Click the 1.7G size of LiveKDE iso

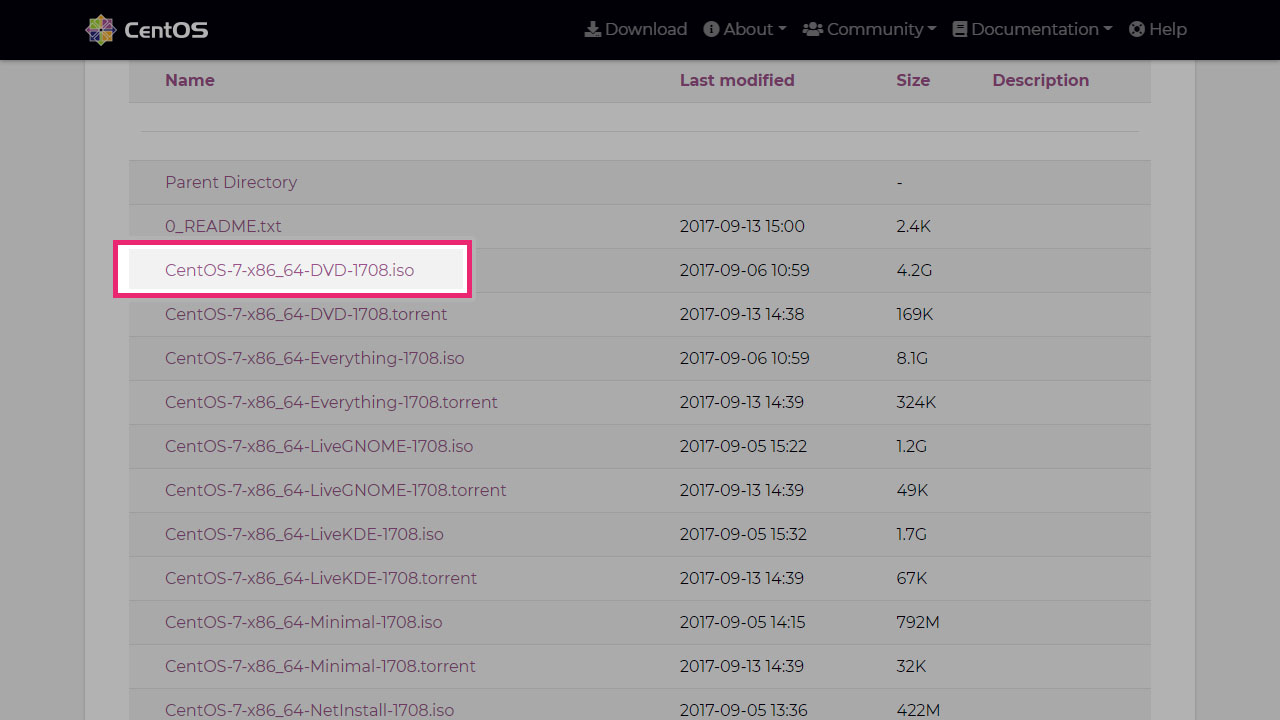click(911, 534)
